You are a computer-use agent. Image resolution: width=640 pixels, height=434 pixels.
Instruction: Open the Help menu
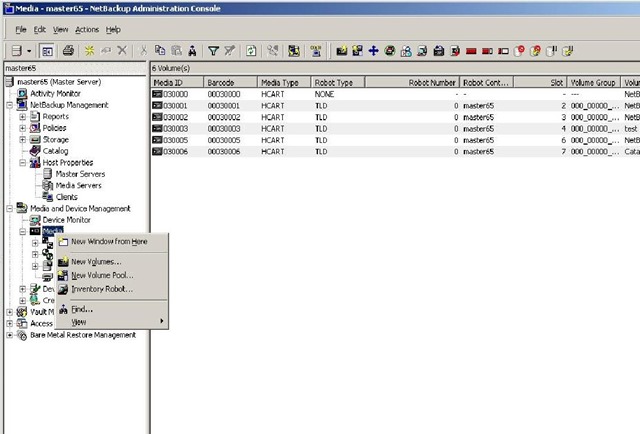tap(113, 29)
